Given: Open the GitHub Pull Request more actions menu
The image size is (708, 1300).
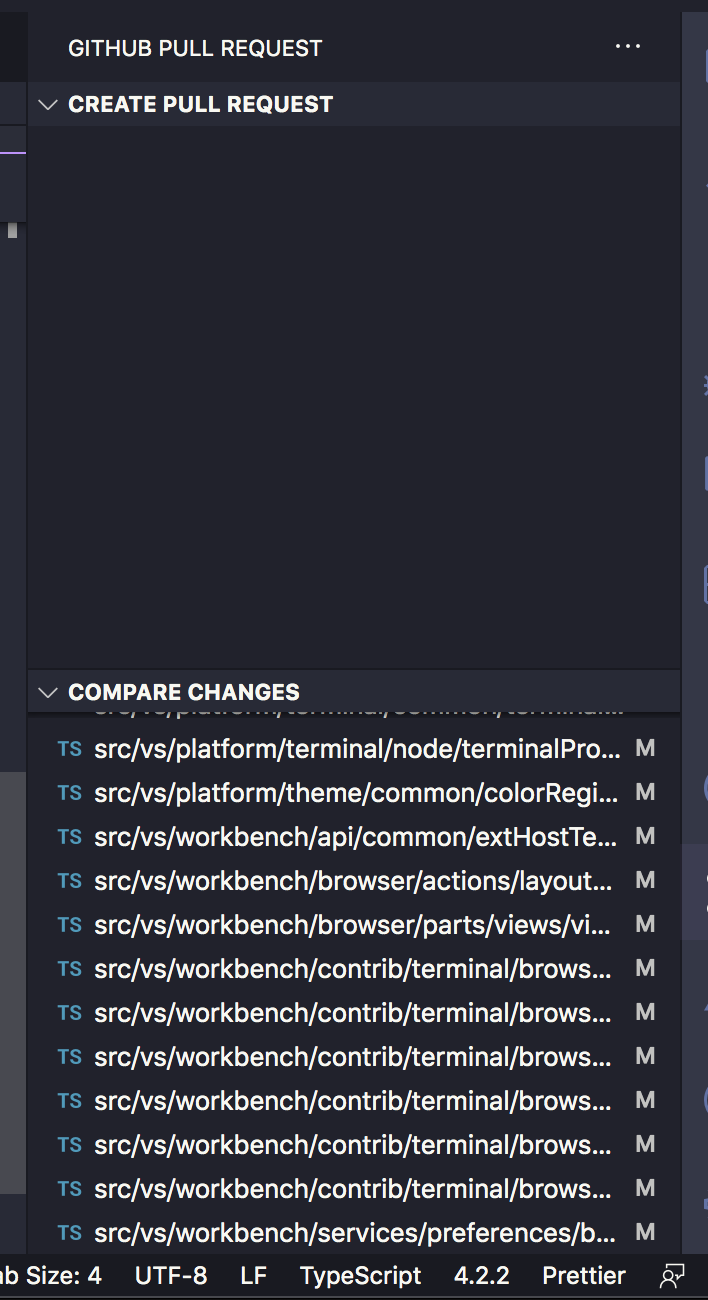Looking at the screenshot, I should (x=627, y=47).
